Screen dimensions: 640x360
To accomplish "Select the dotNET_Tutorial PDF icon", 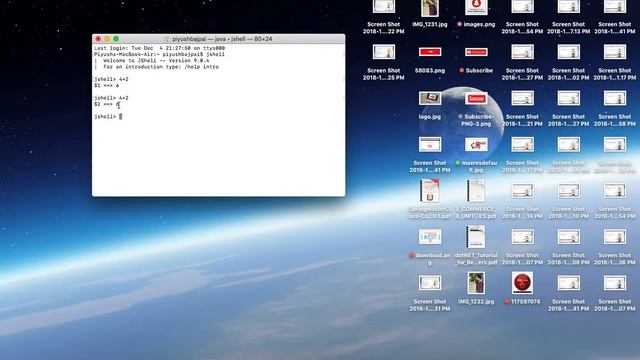I will click(x=476, y=237).
